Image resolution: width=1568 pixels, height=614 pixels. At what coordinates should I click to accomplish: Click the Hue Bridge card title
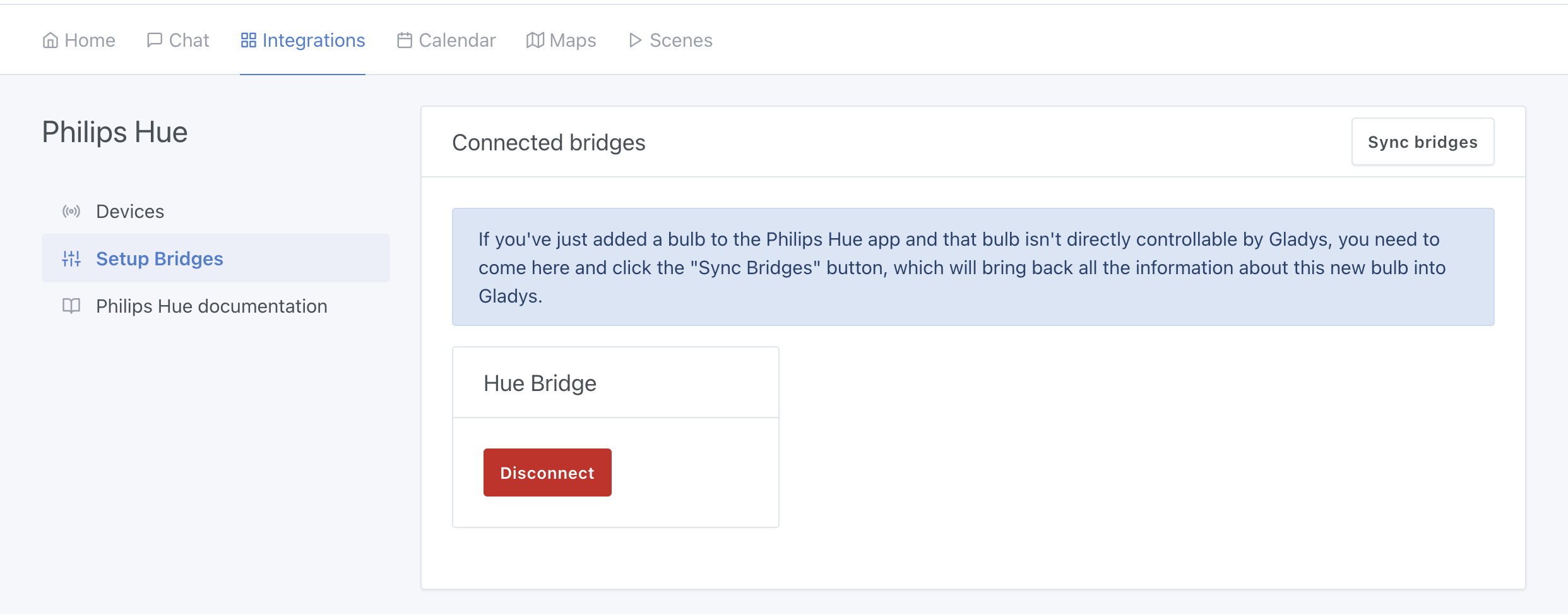[x=540, y=382]
